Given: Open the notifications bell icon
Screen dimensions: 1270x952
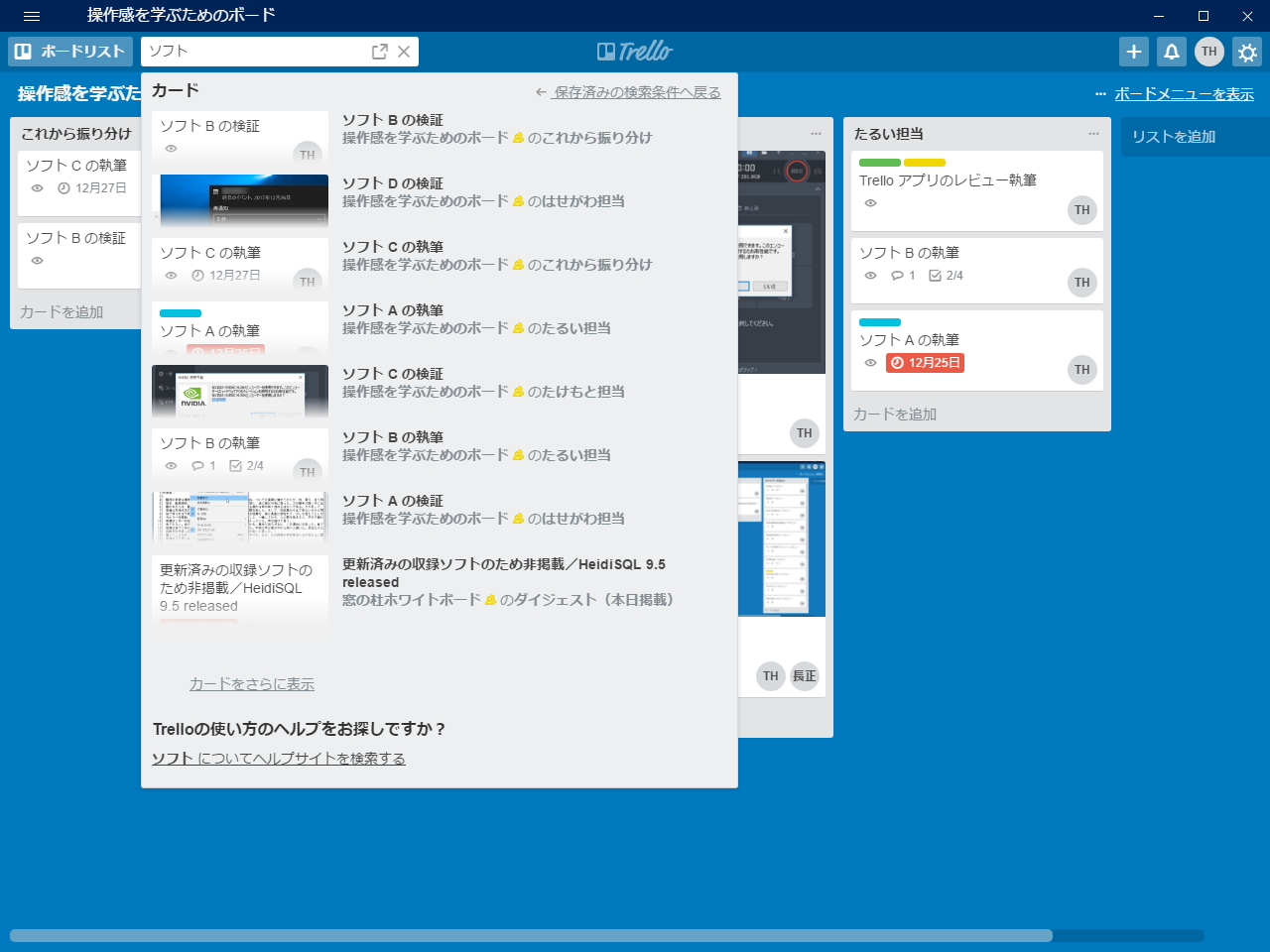Looking at the screenshot, I should 1171,52.
